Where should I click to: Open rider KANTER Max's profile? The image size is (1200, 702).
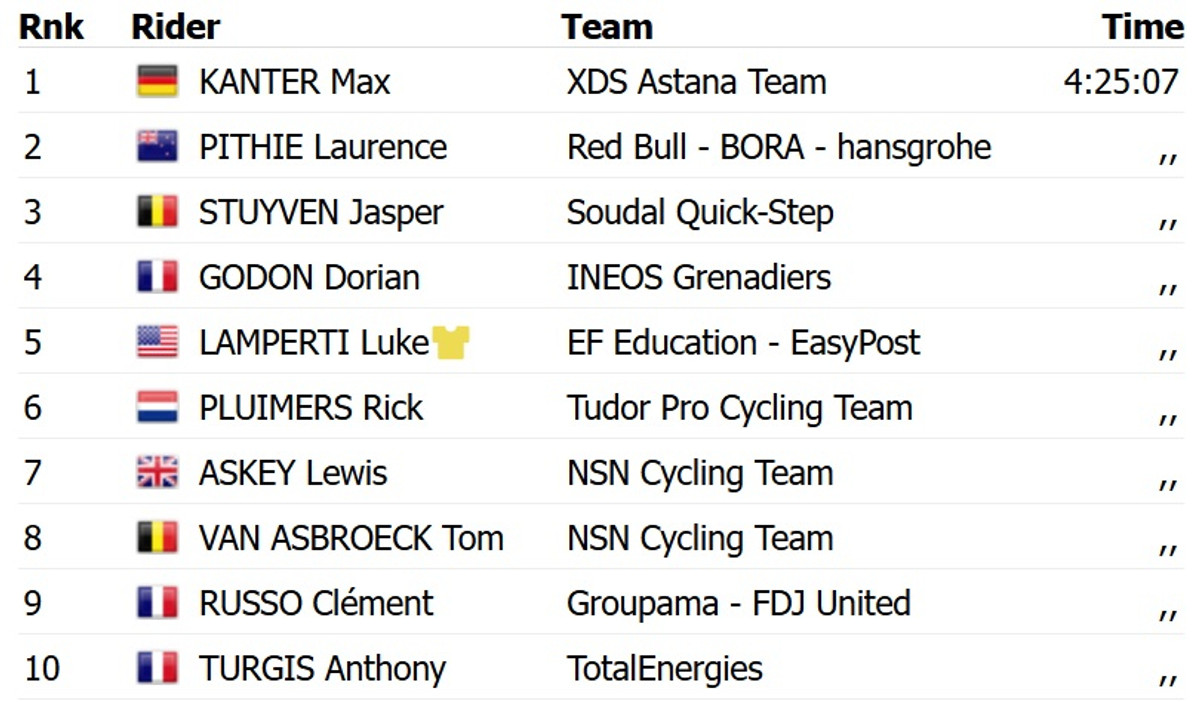[x=294, y=82]
